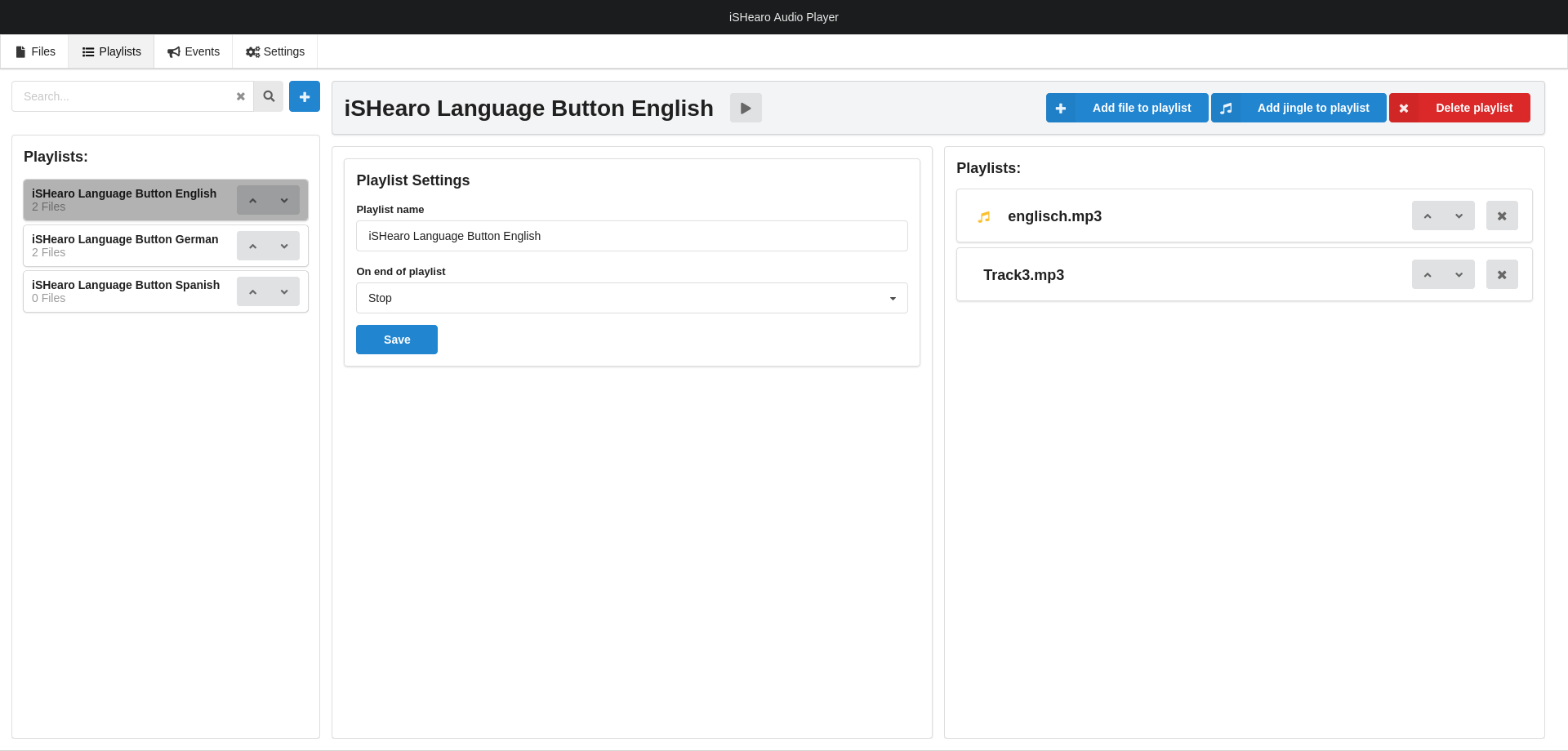Switch to the Files tab

point(35,51)
